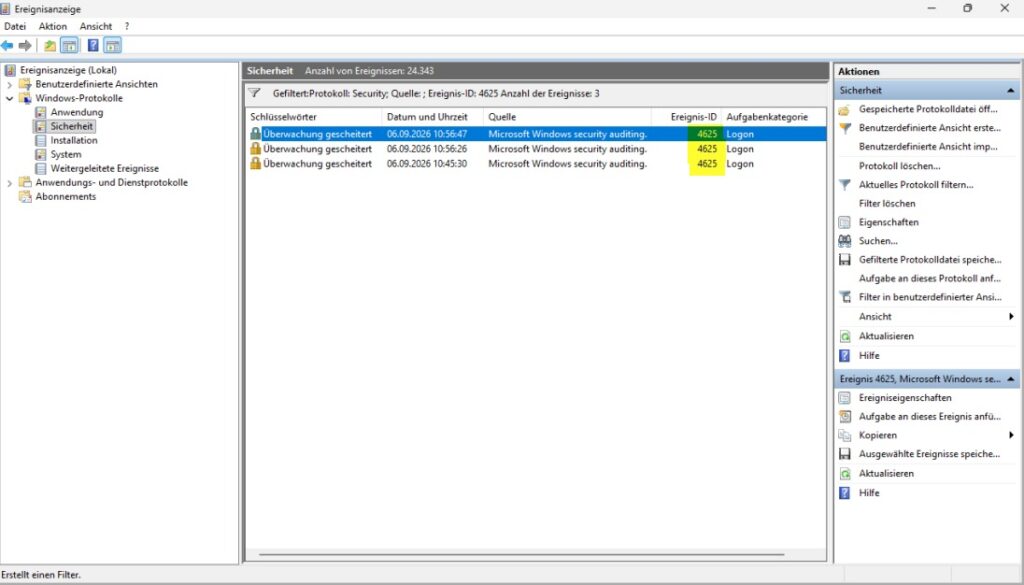
Task: Collapse the Windows-Protokolle tree node
Action: coord(9,99)
